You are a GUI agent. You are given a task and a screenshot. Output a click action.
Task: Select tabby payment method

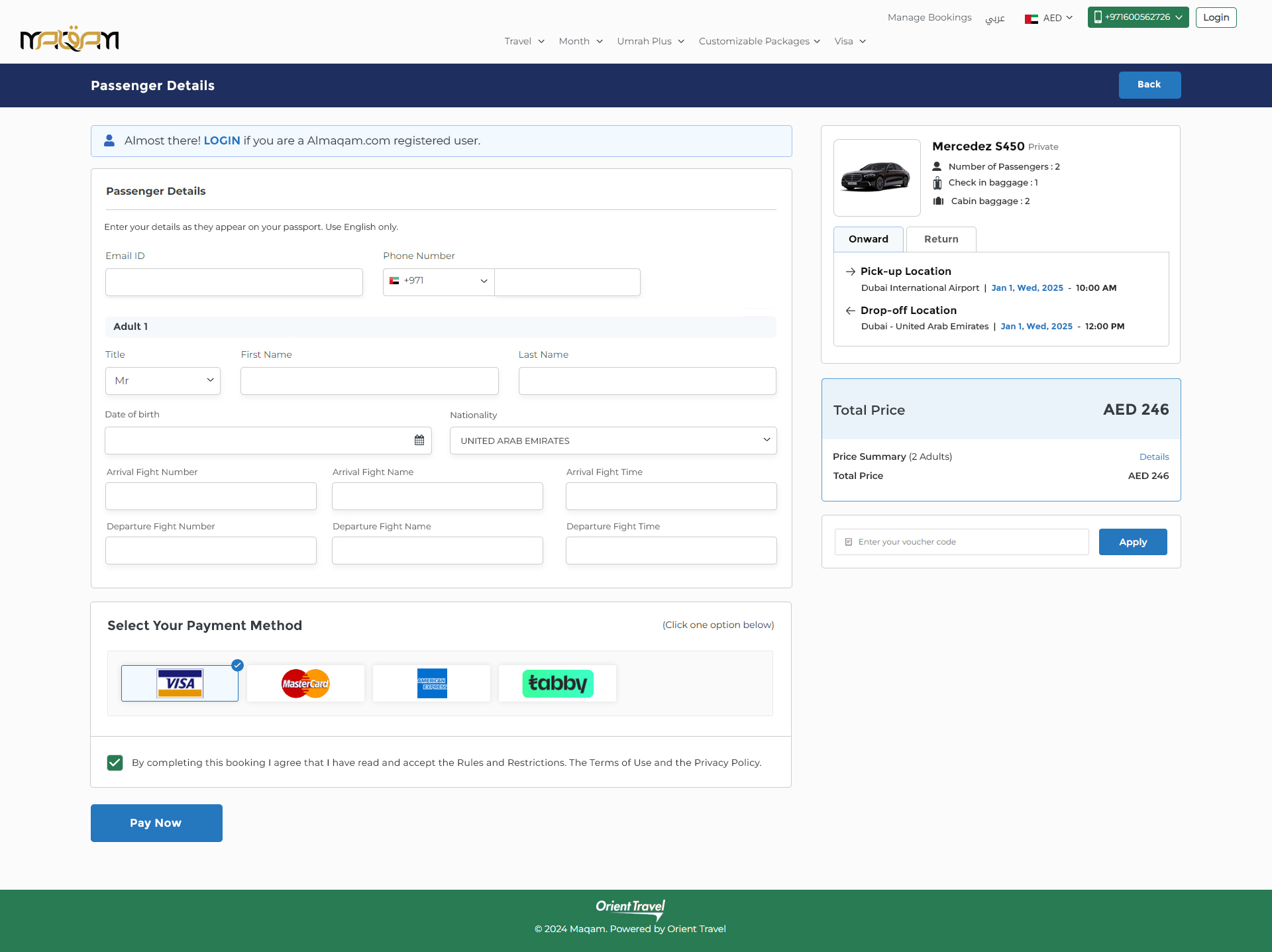557,683
